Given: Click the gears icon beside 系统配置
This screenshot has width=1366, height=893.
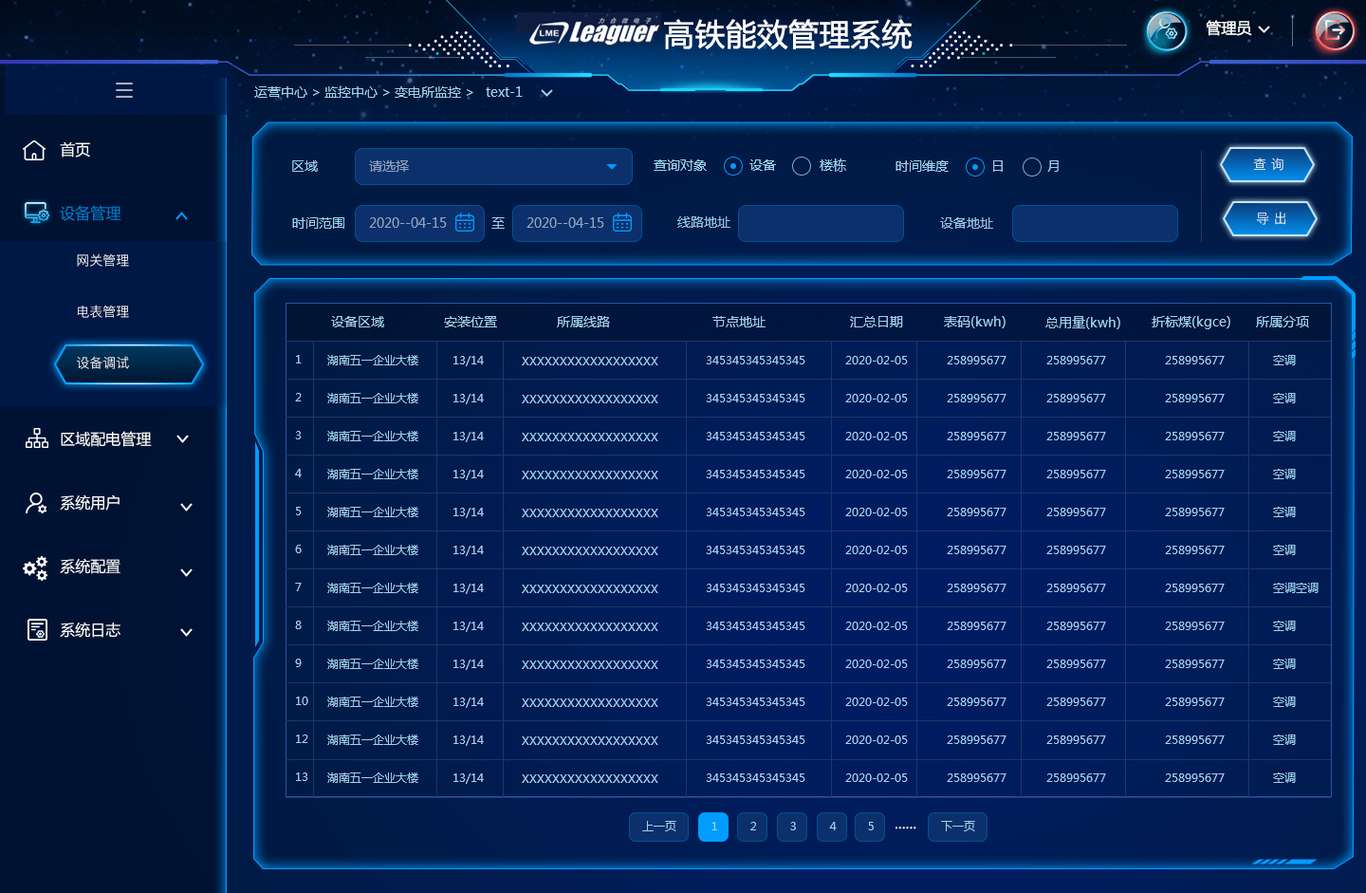Looking at the screenshot, I should pyautogui.click(x=35, y=568).
